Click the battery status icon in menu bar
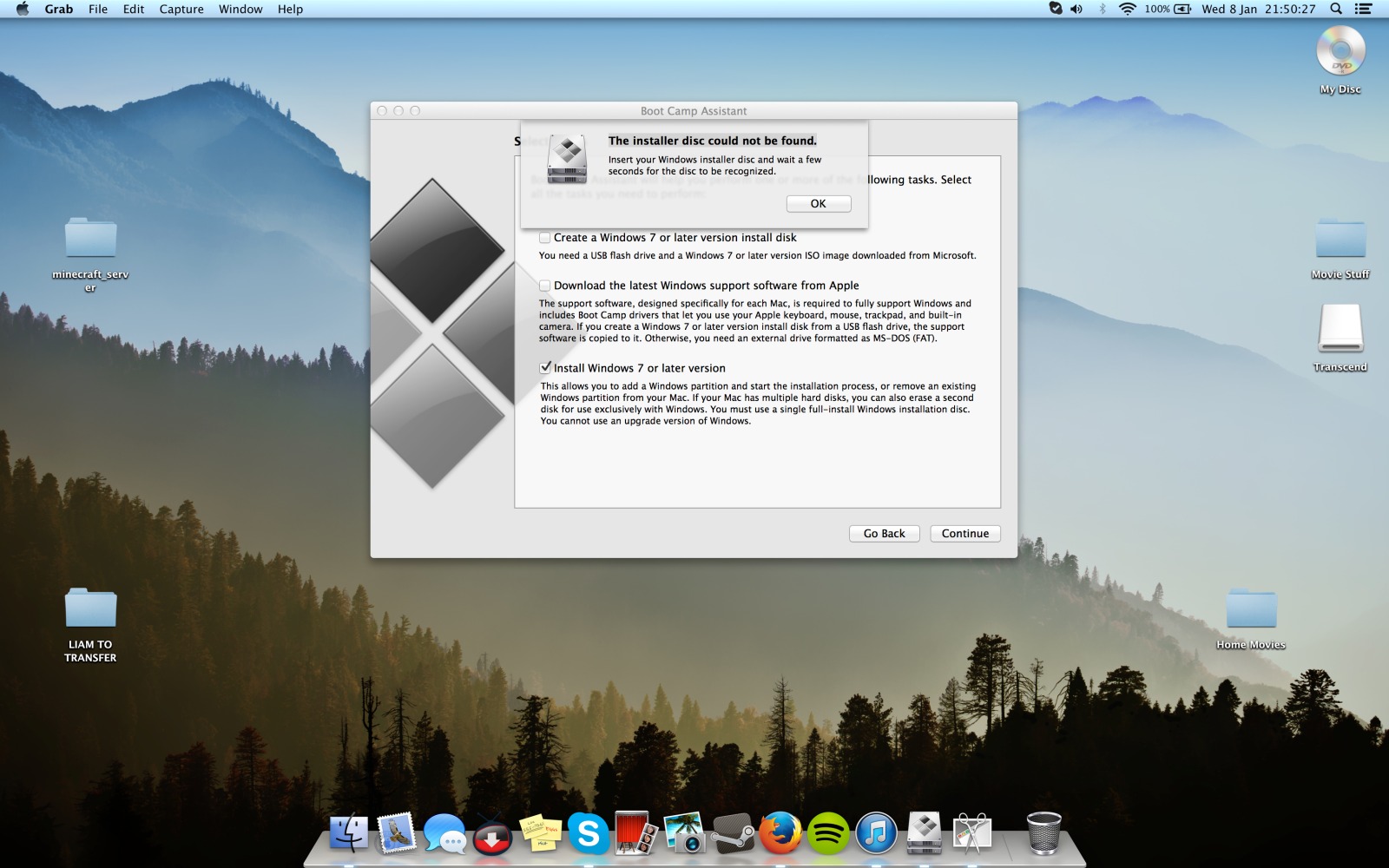Viewport: 1389px width, 868px height. (x=1182, y=9)
